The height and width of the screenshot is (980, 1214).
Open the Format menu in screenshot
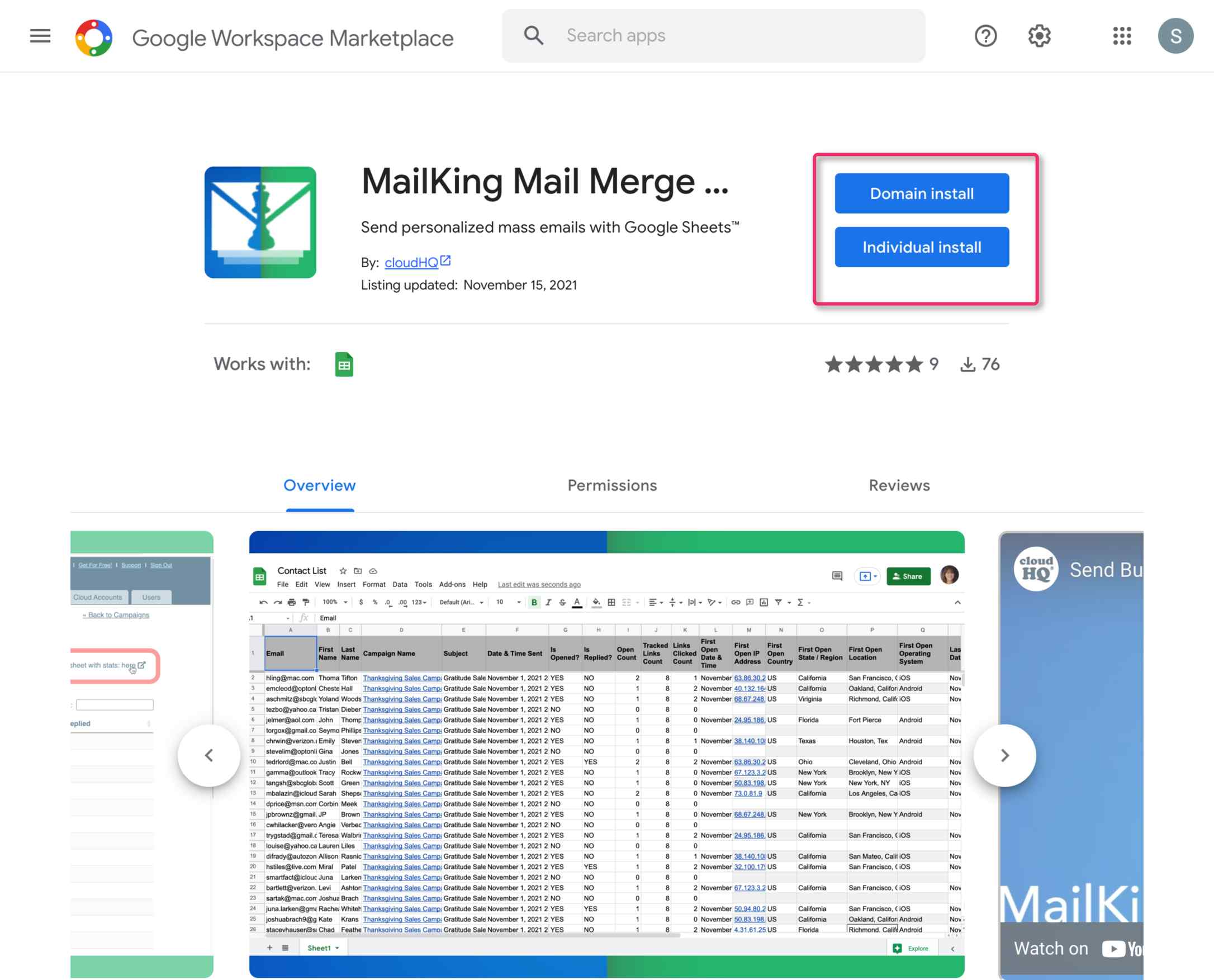pyautogui.click(x=373, y=584)
